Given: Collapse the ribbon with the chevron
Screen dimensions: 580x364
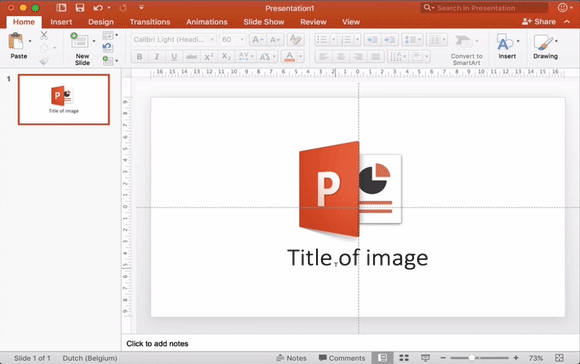Looking at the screenshot, I should click(x=567, y=22).
